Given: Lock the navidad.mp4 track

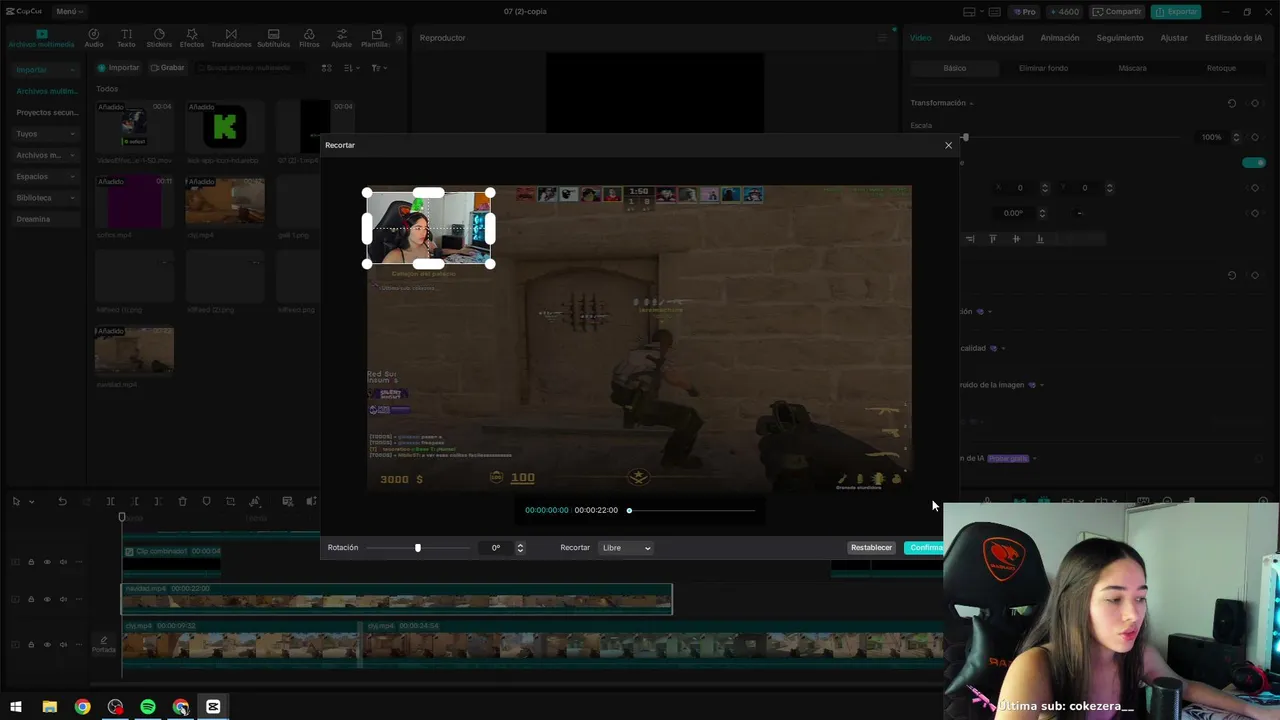Looking at the screenshot, I should (31, 599).
